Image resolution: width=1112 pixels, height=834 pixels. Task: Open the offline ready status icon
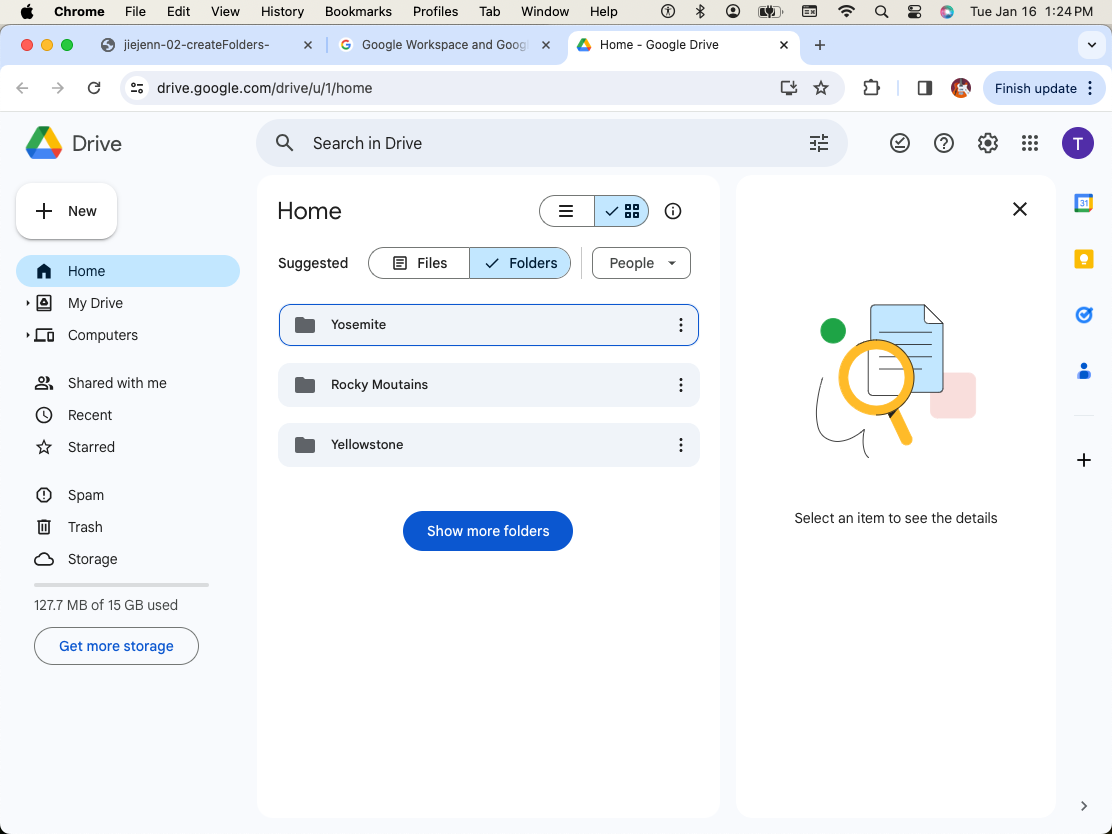click(x=899, y=143)
